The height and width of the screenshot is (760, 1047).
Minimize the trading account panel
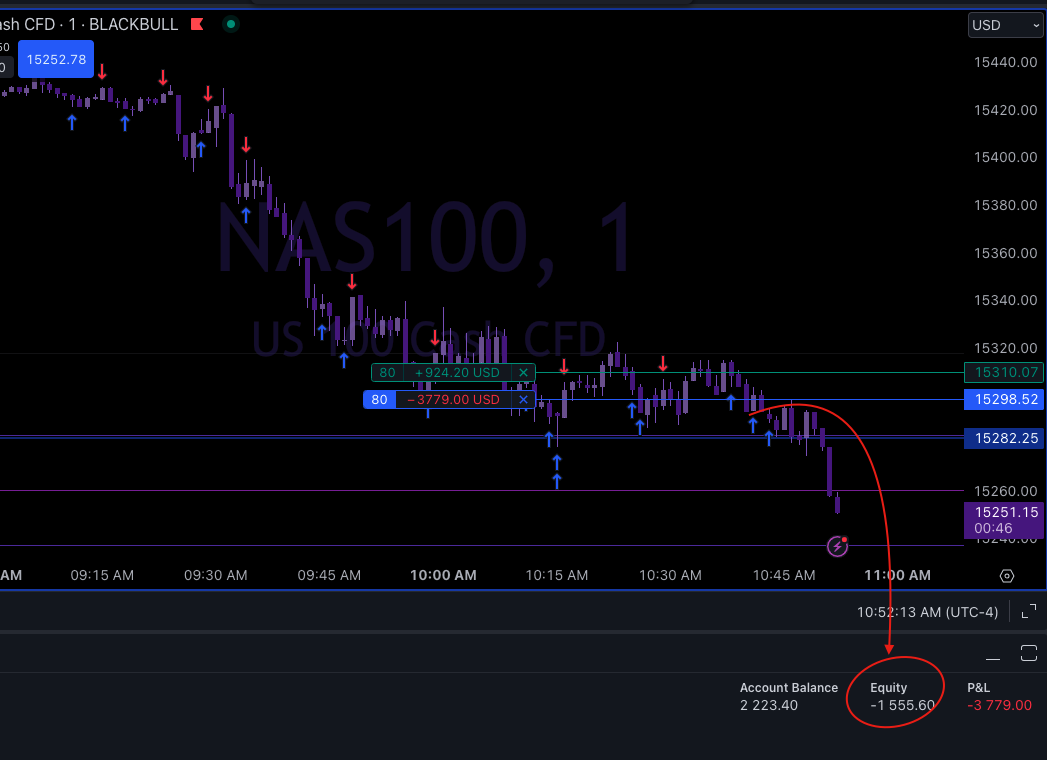pos(992,657)
